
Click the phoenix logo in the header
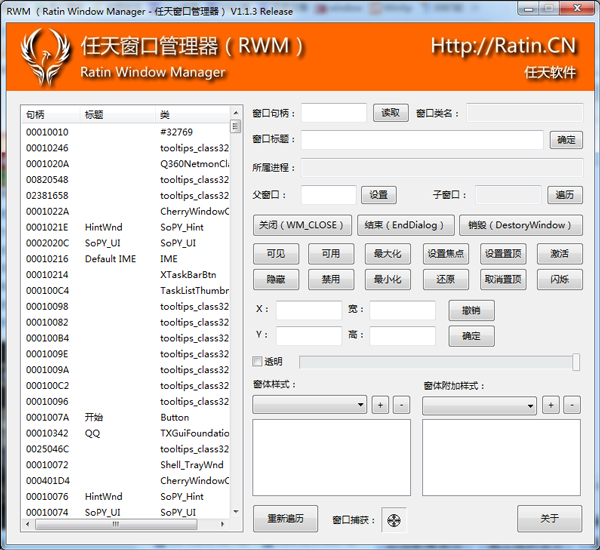click(x=46, y=59)
